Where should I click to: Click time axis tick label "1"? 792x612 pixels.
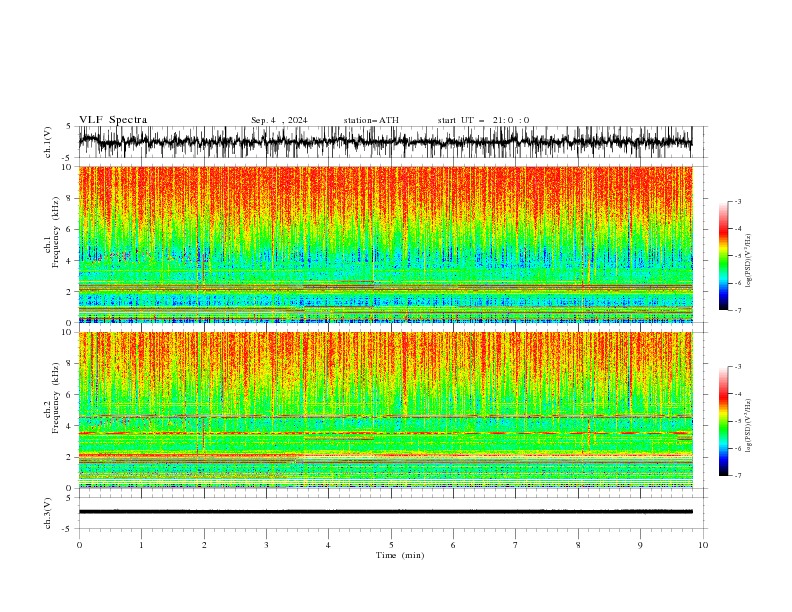141,545
